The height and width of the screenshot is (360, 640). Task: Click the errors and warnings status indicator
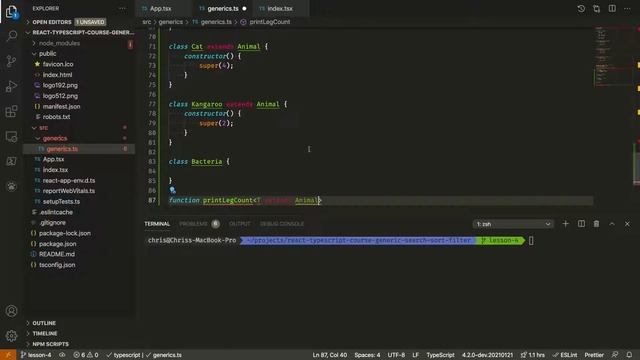point(86,355)
